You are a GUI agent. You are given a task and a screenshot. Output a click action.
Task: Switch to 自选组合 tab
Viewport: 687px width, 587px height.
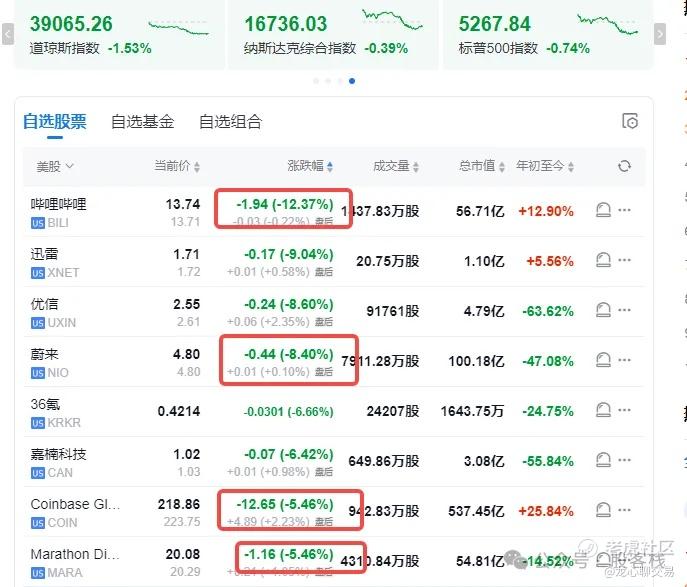(x=230, y=121)
